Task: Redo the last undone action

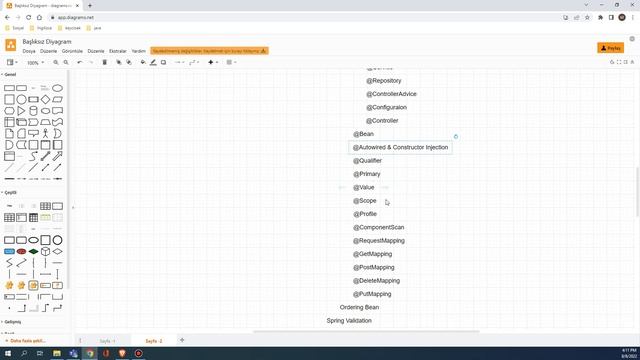Action: click(x=91, y=62)
